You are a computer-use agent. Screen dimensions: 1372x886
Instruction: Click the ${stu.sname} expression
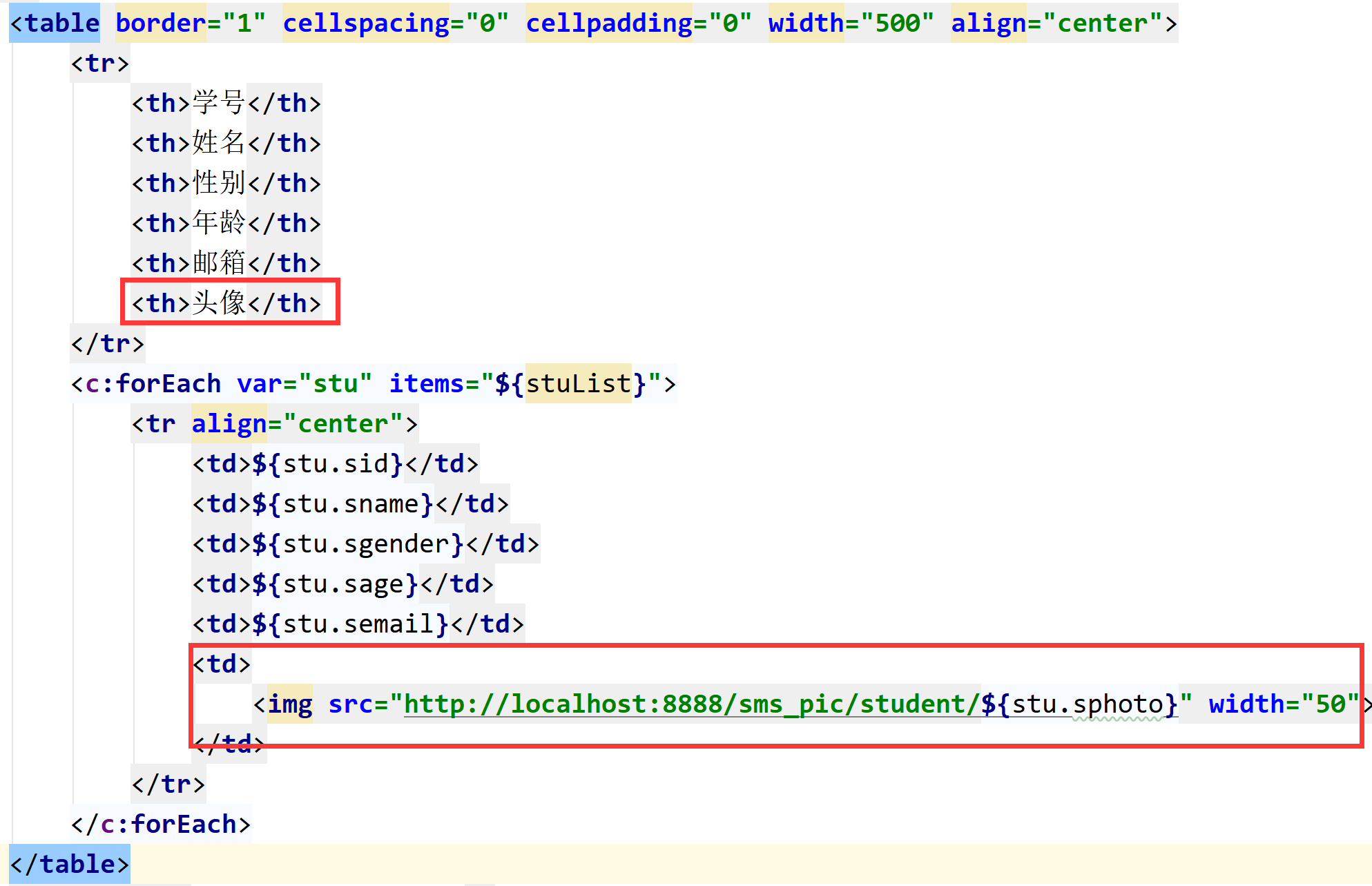tap(342, 503)
